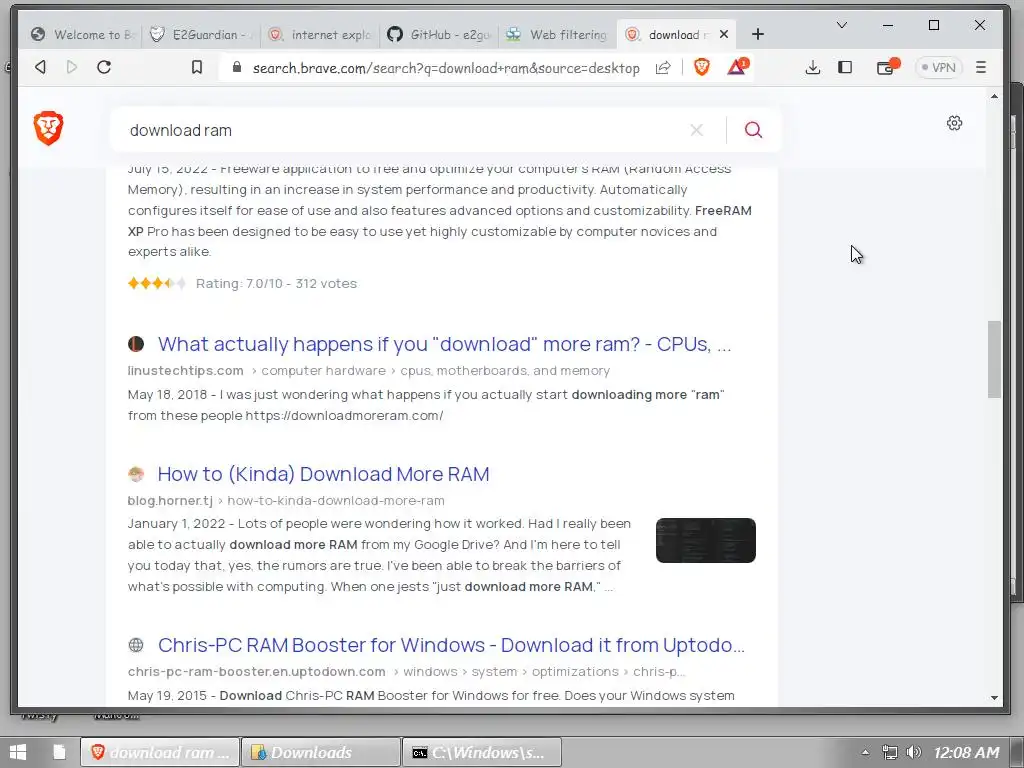Open the Windows Start button

point(18,752)
